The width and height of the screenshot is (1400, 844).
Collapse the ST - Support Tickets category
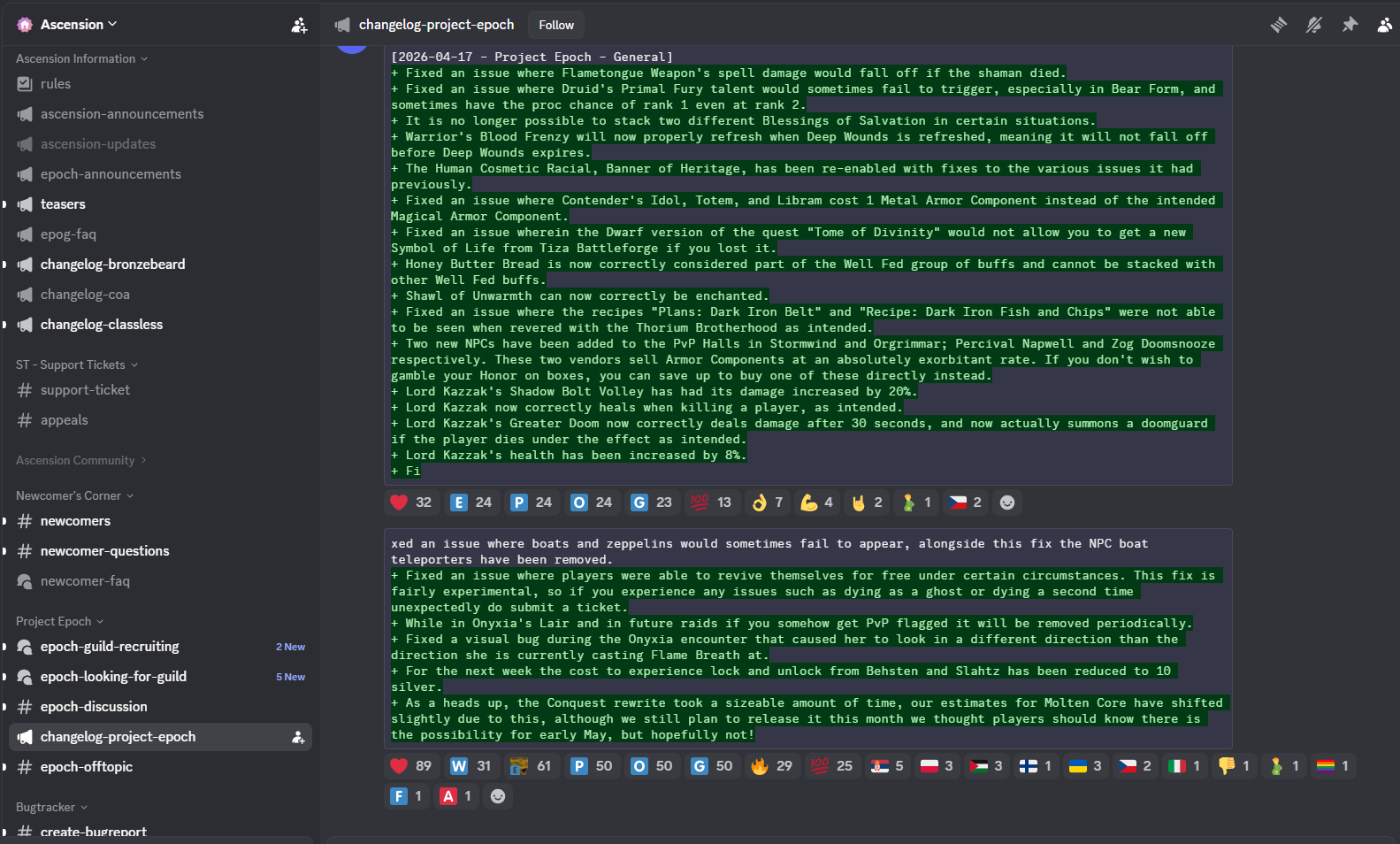click(x=77, y=364)
